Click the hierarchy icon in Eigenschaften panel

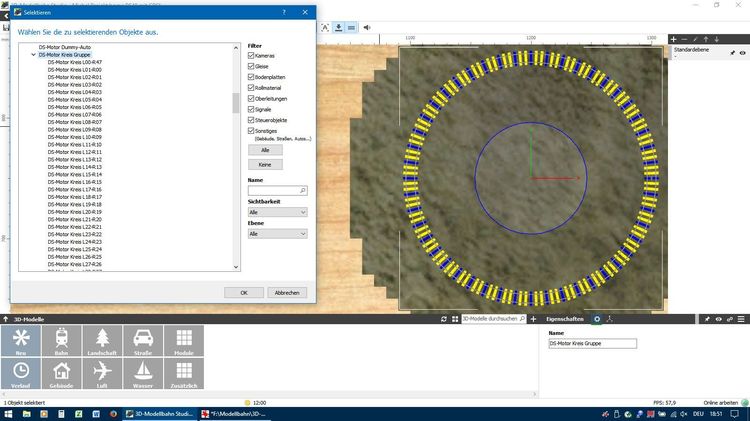pyautogui.click(x=609, y=319)
